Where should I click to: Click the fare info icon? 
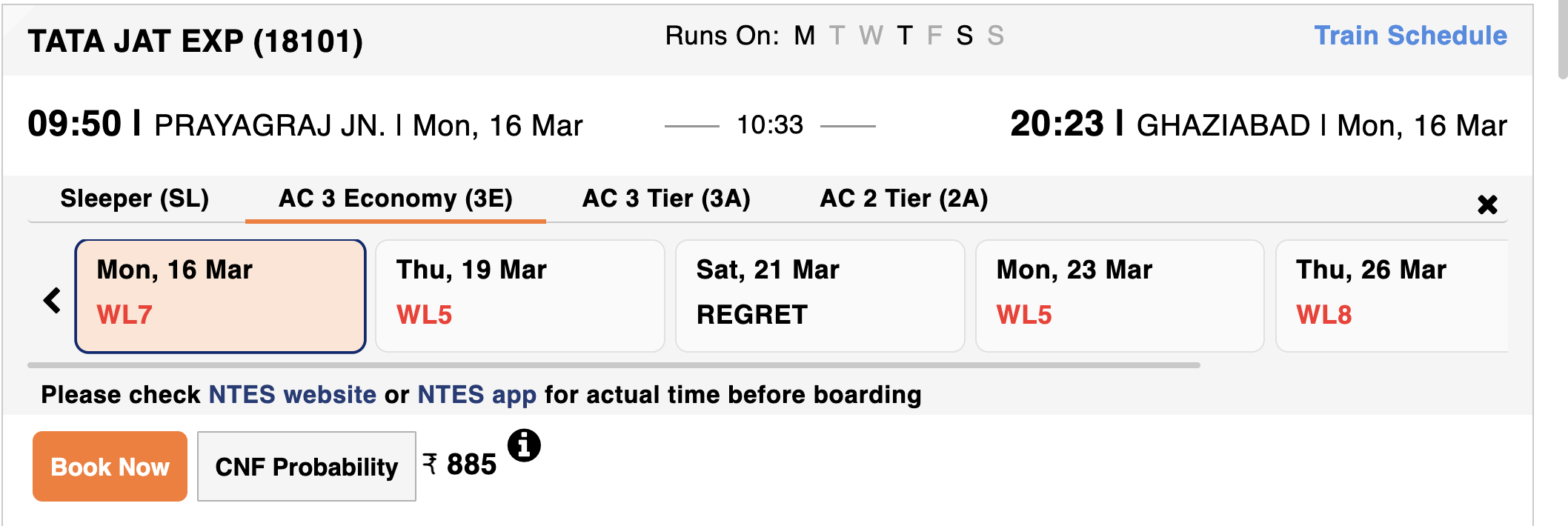(x=524, y=445)
